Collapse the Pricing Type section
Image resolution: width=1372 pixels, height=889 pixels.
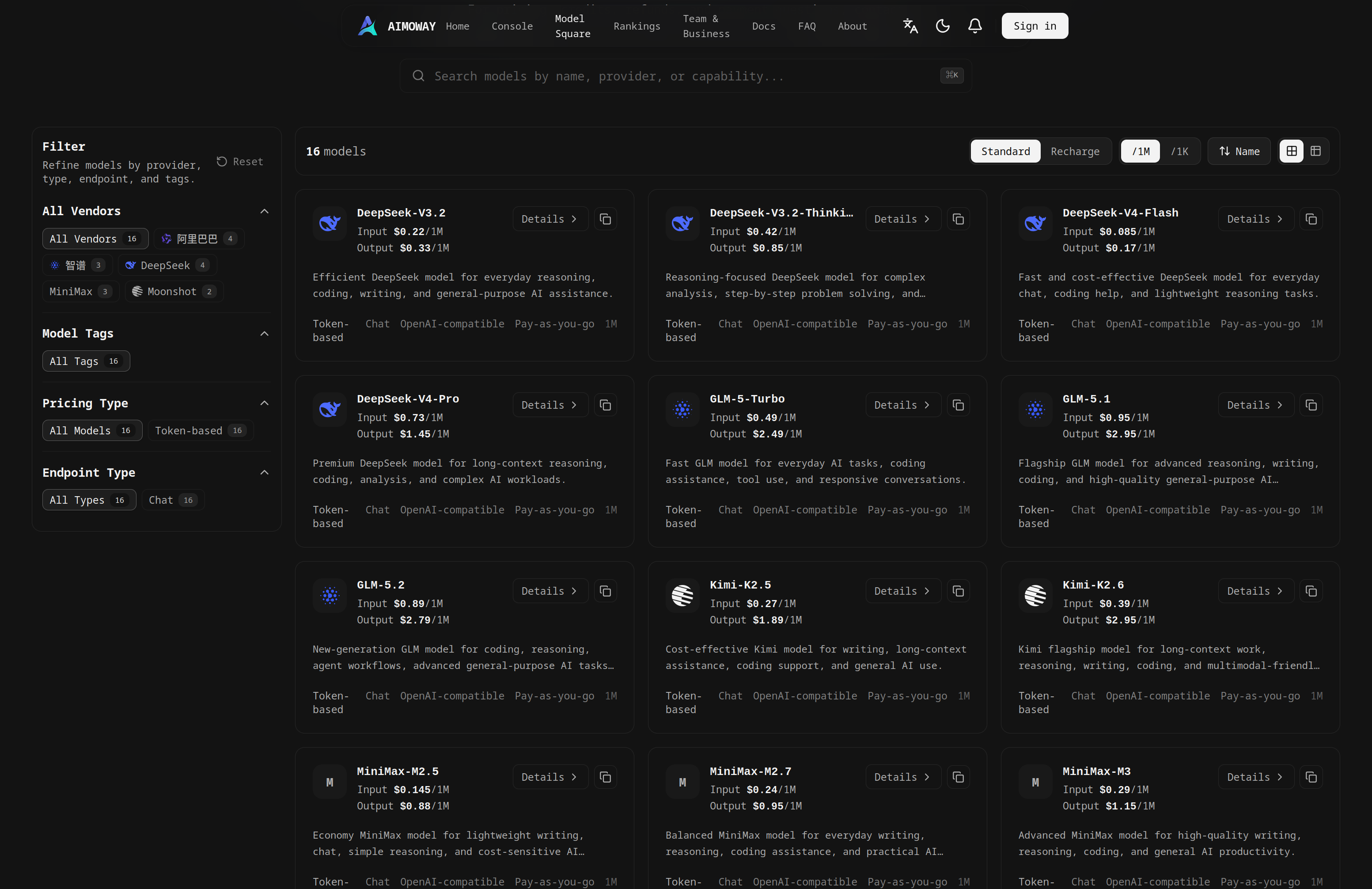tap(264, 403)
